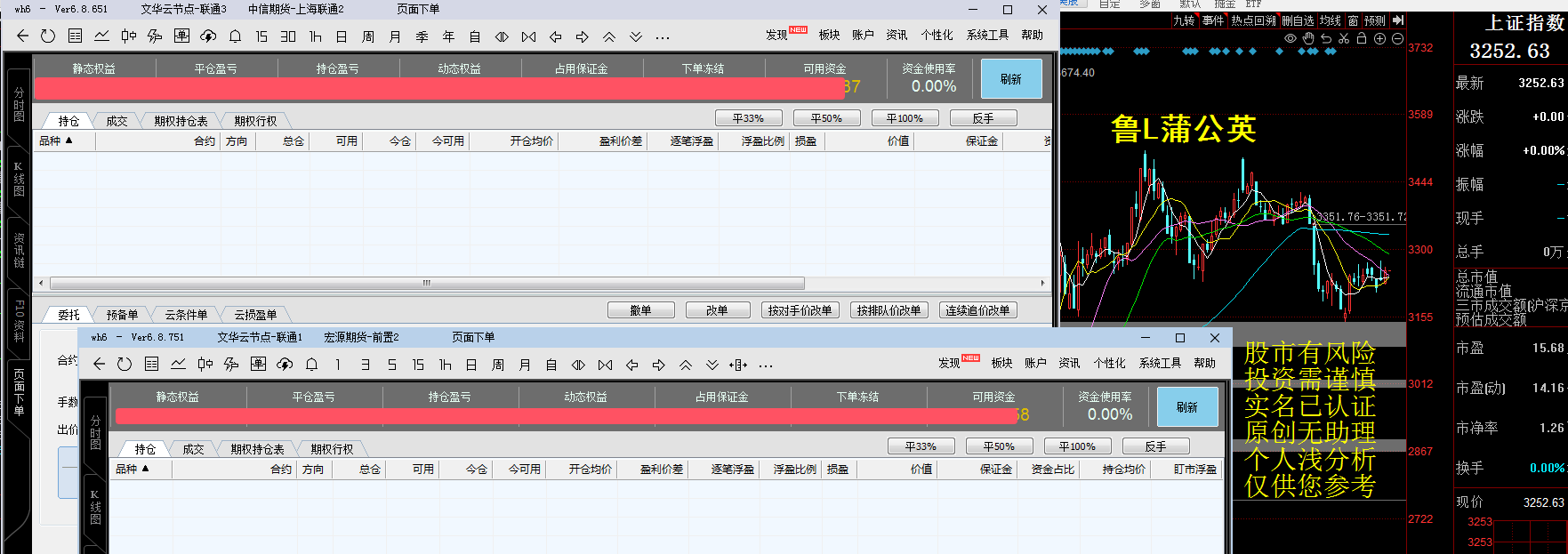The height and width of the screenshot is (554, 1568).
Task: Toggle 均线 moving averages on chart
Action: [x=1330, y=20]
